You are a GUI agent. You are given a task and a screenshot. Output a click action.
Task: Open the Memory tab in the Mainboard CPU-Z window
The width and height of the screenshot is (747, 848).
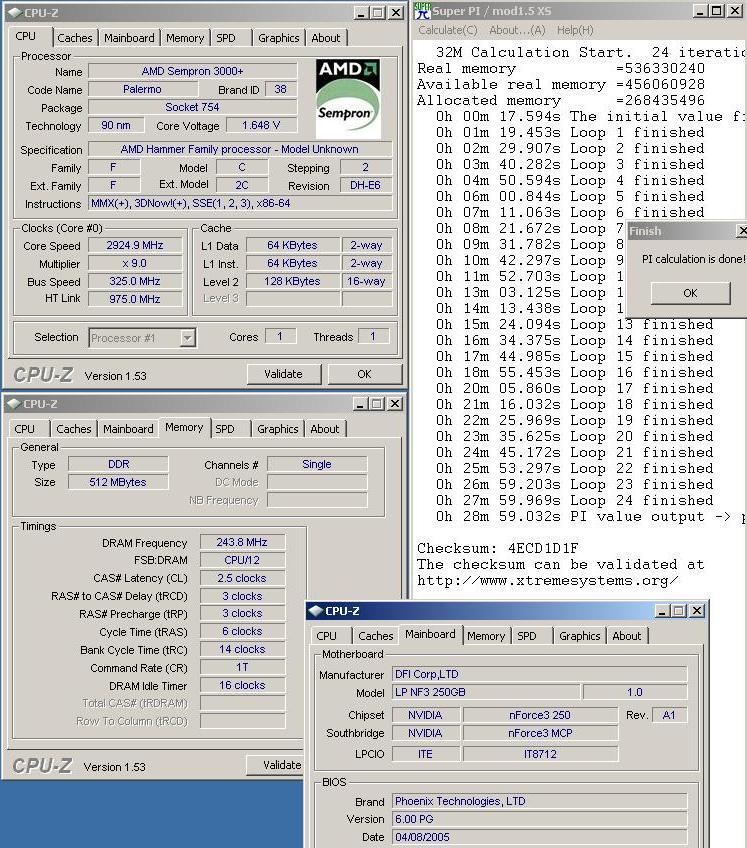[486, 636]
